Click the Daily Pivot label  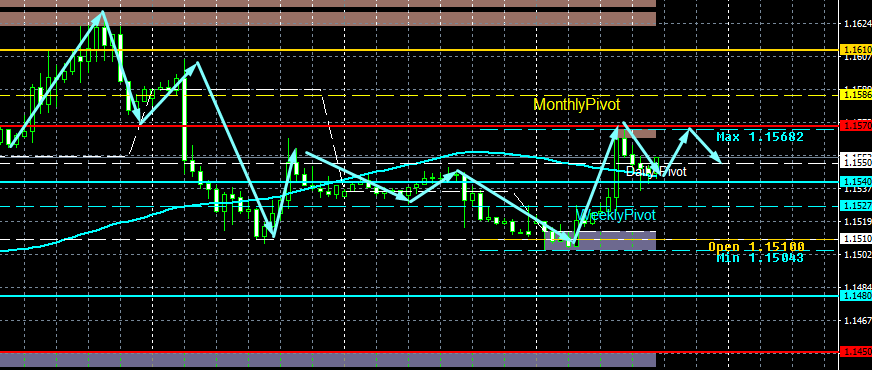point(656,171)
